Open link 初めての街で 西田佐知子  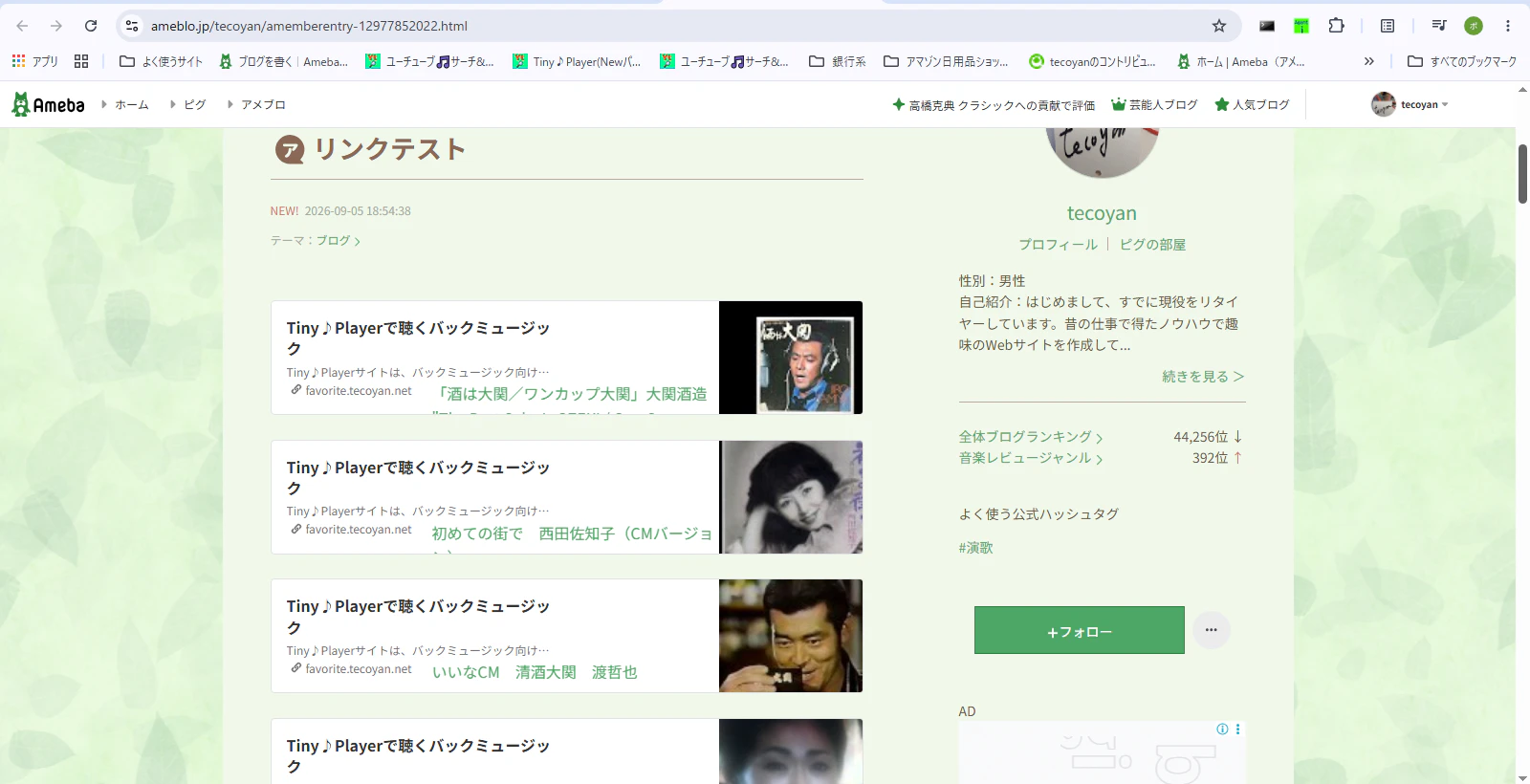tap(571, 534)
